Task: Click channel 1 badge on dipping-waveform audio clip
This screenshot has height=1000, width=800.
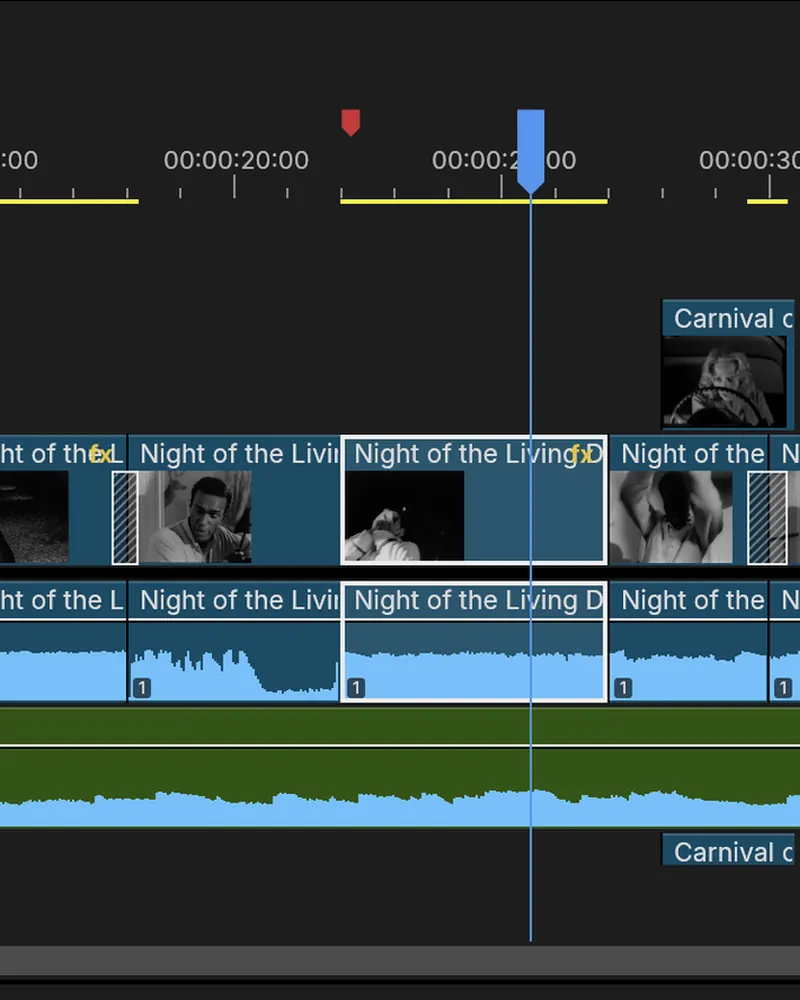Action: coord(142,688)
